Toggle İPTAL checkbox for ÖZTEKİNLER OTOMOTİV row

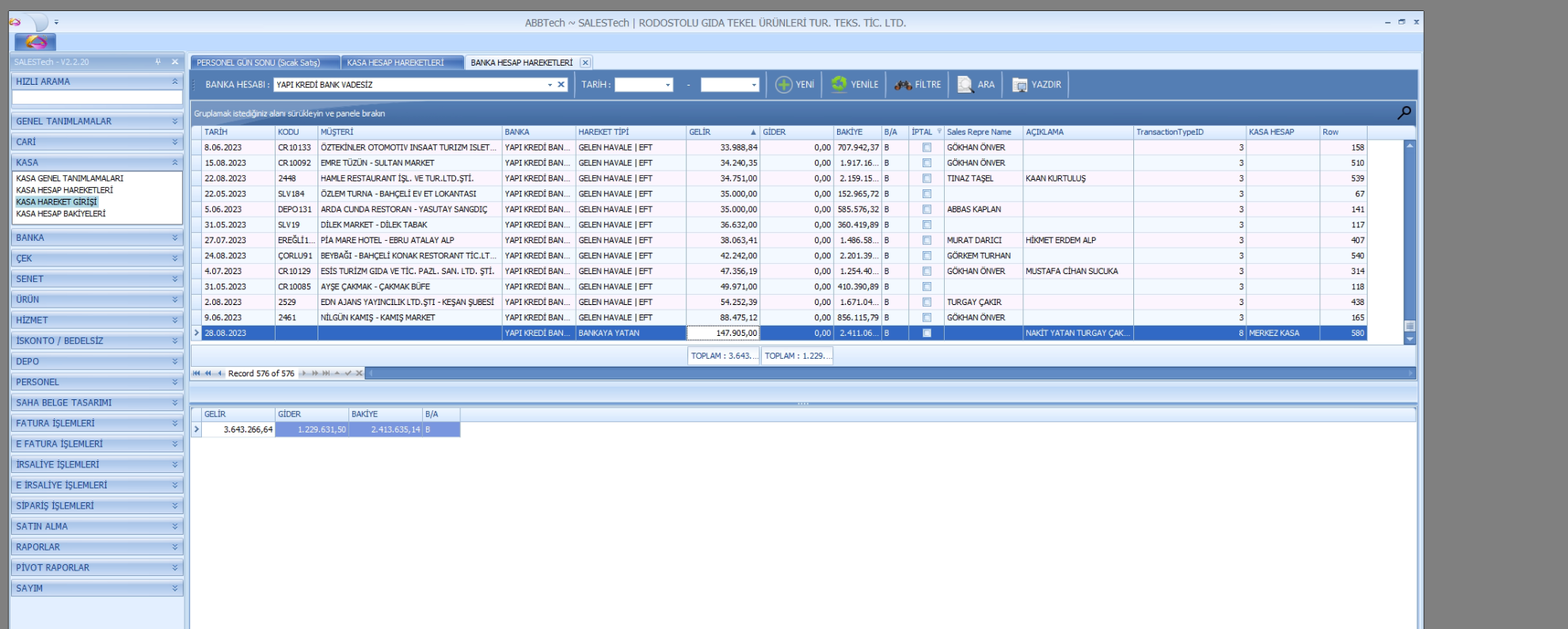pyautogui.click(x=927, y=147)
